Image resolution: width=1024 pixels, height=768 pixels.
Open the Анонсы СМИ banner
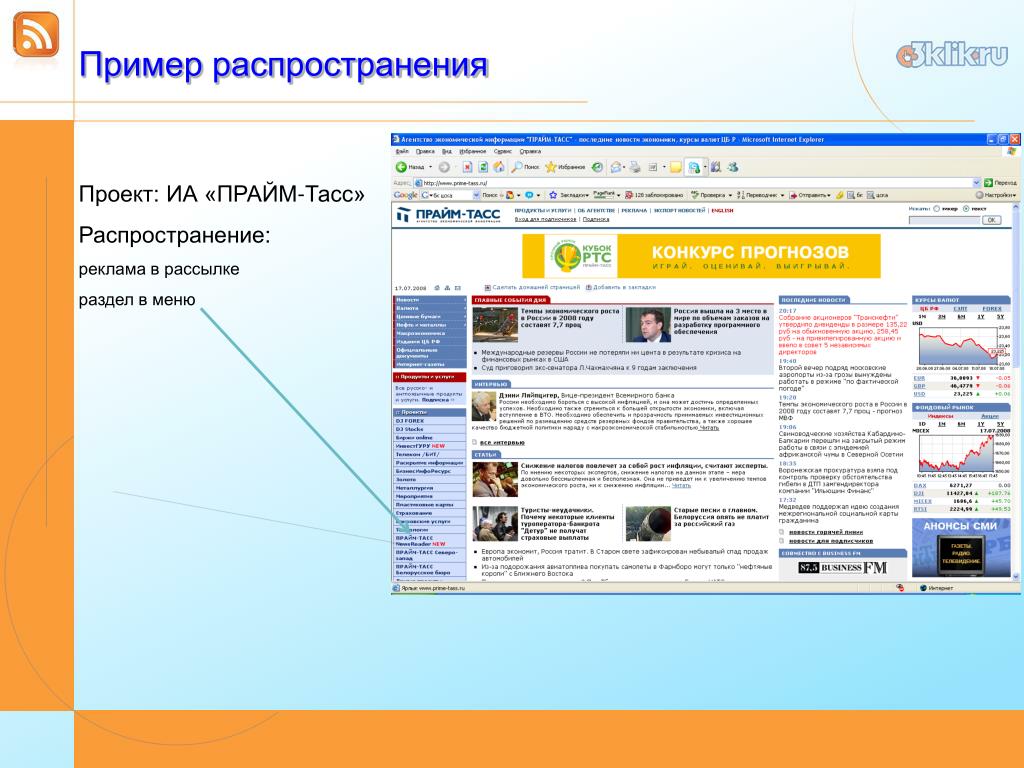961,547
